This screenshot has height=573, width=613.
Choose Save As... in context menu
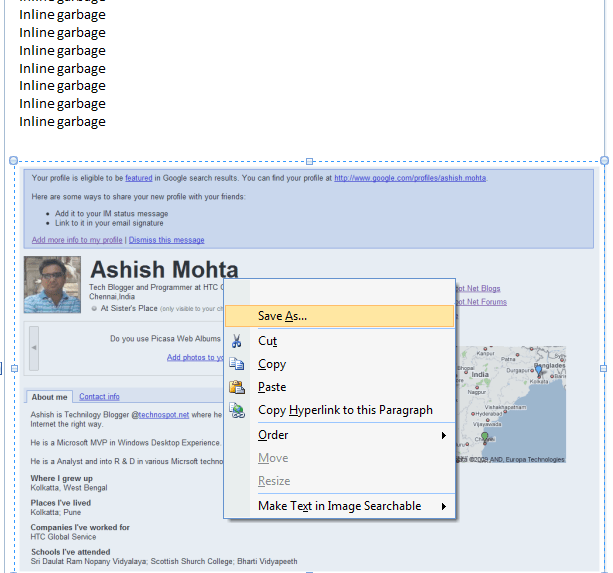click(339, 316)
